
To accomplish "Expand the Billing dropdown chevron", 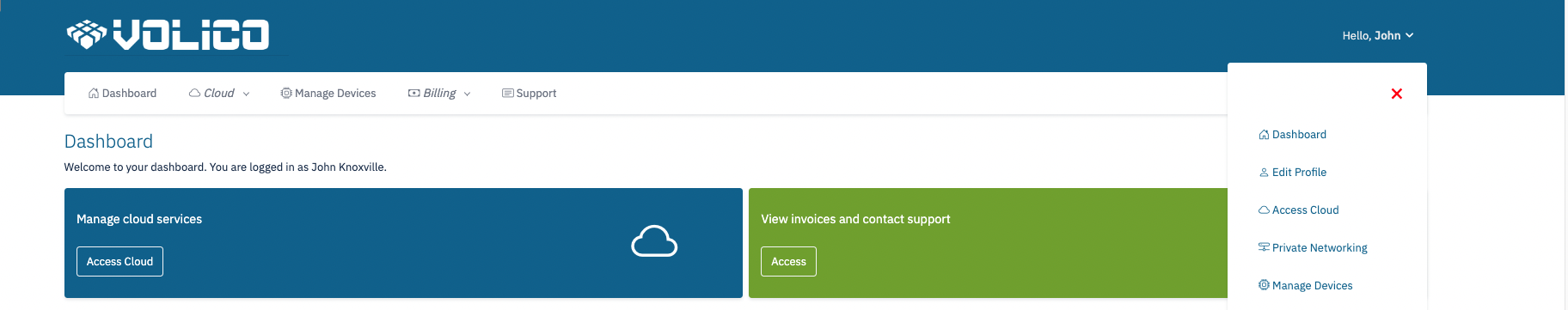I will click(467, 94).
